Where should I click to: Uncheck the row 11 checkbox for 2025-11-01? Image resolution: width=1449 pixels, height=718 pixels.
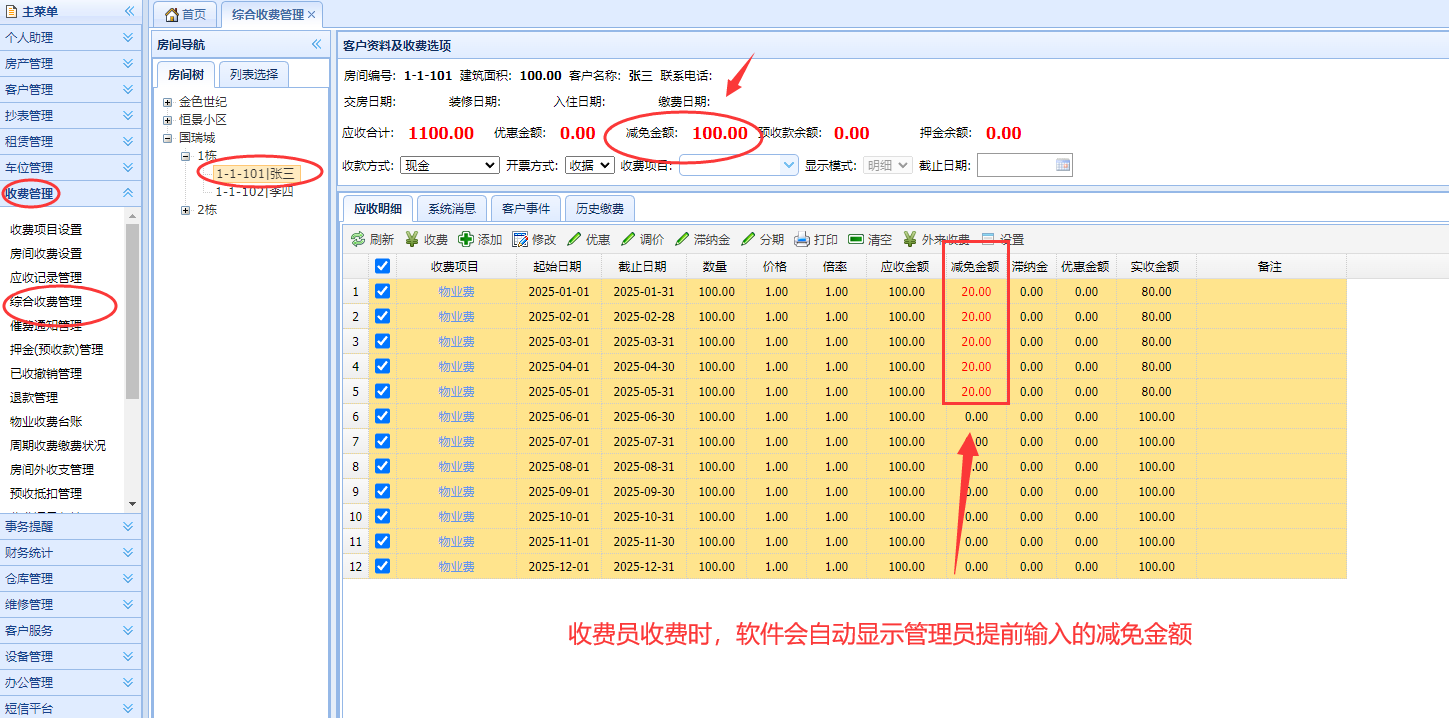(x=382, y=541)
